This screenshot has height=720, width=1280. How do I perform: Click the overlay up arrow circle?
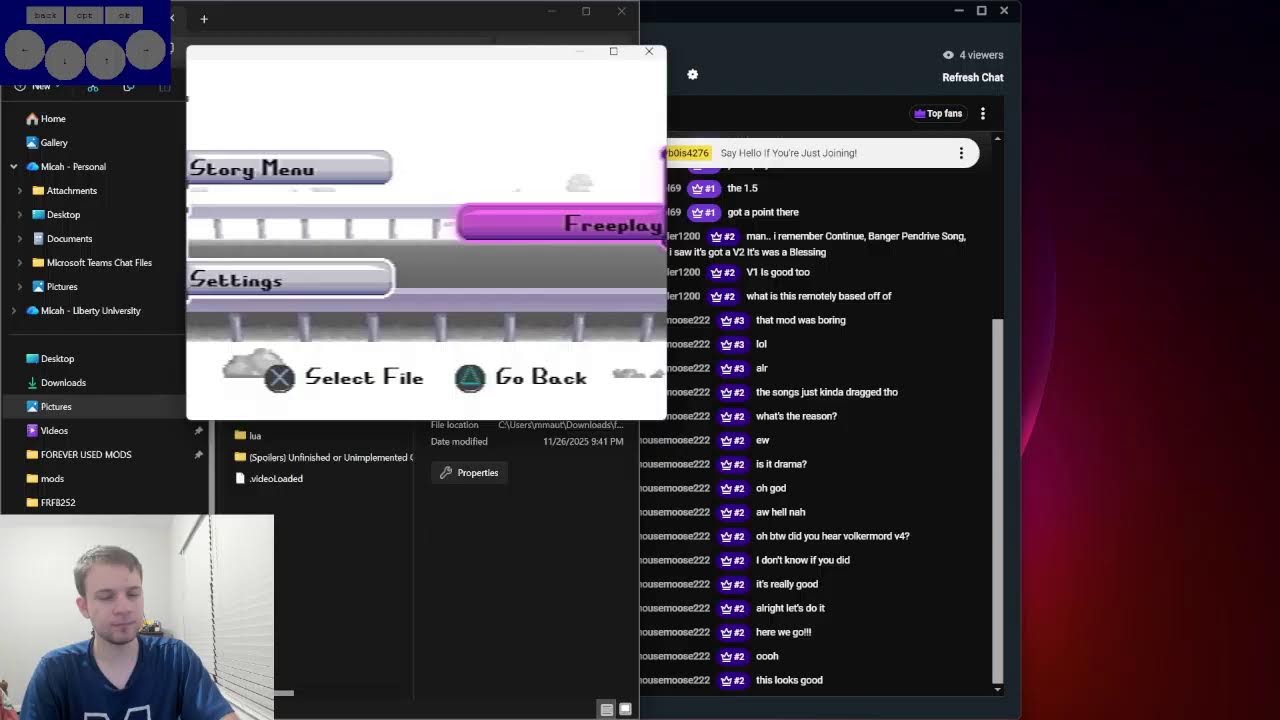pyautogui.click(x=105, y=59)
